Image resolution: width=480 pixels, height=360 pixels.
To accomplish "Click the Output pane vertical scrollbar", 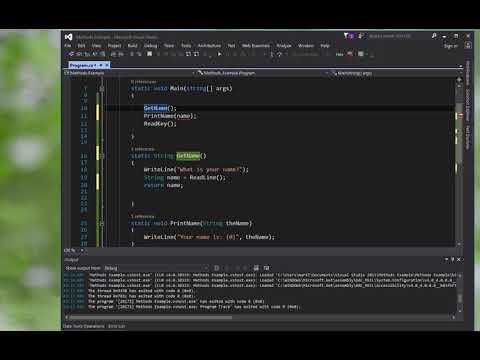I will (460, 293).
